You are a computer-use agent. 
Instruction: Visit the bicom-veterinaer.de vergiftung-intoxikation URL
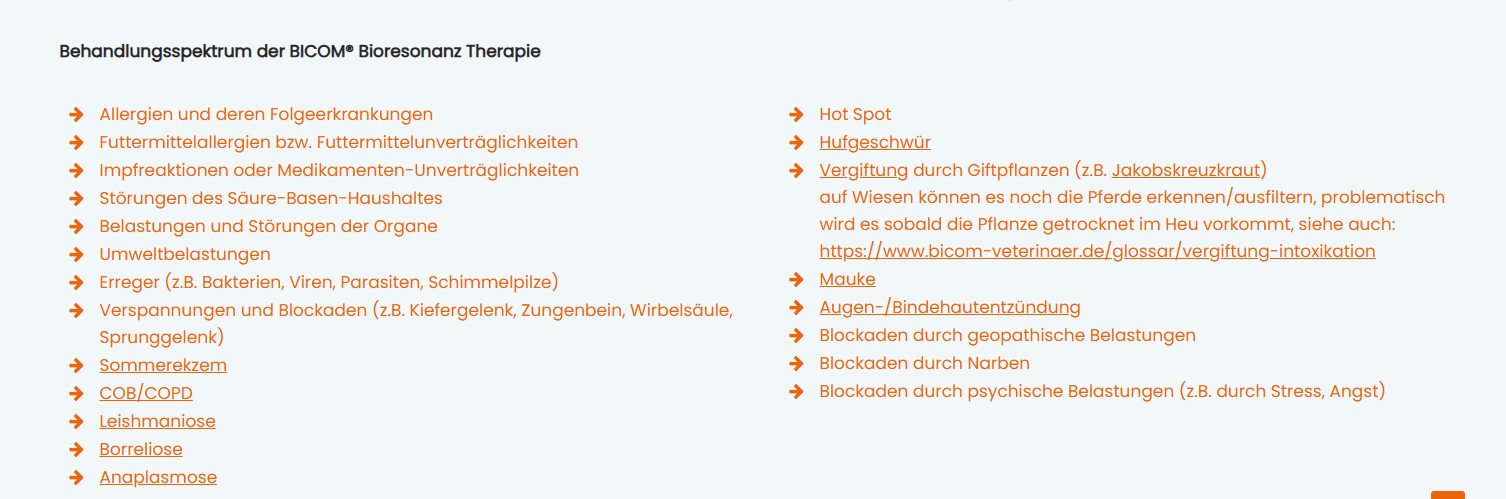pos(1097,252)
